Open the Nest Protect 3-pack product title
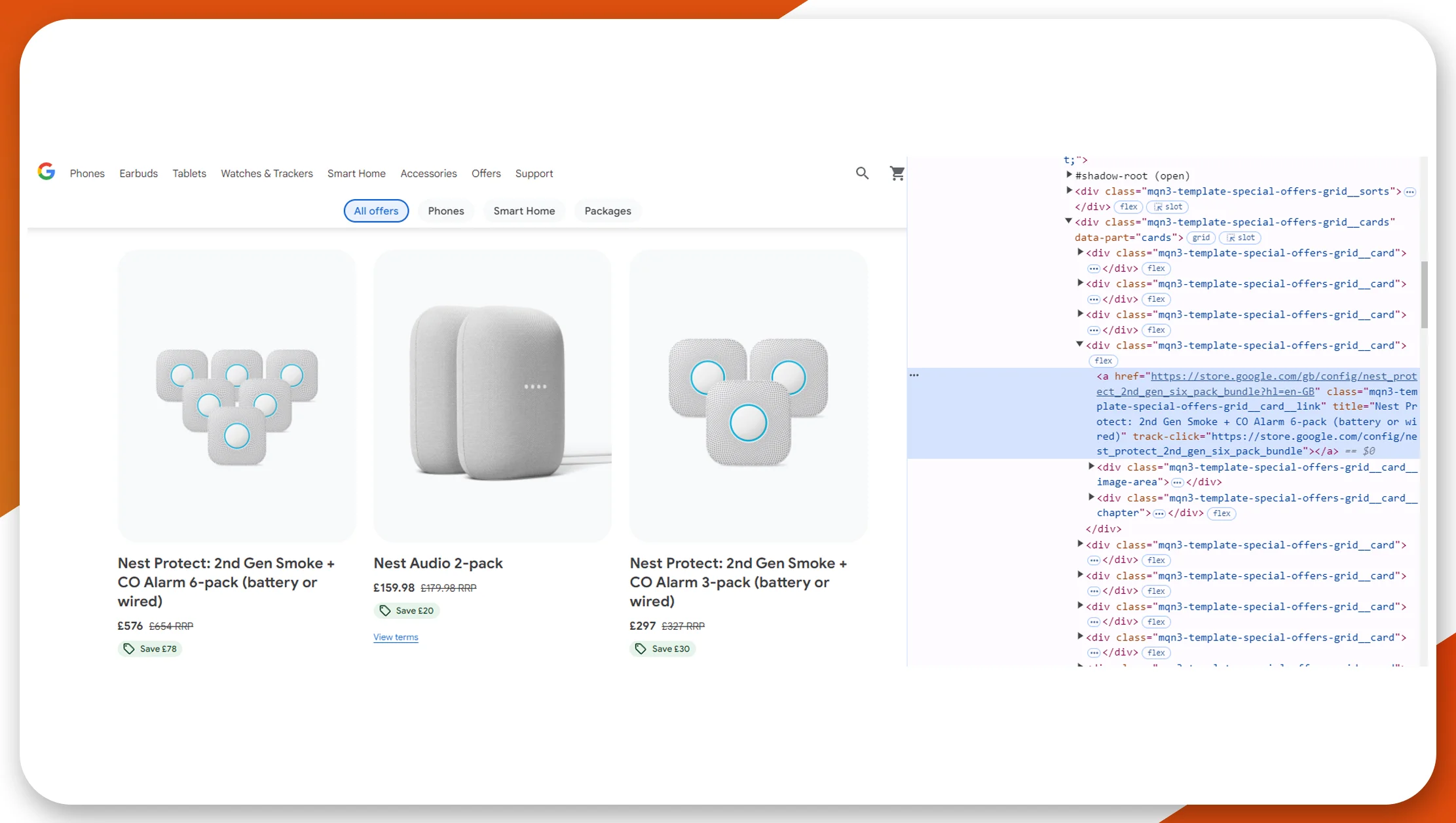The height and width of the screenshot is (823, 1456). pyautogui.click(x=738, y=582)
